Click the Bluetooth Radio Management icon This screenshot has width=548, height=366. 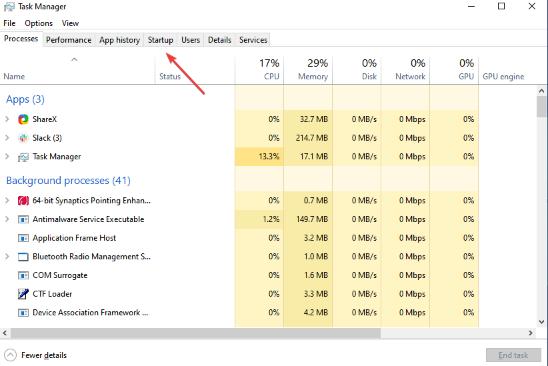pos(23,257)
